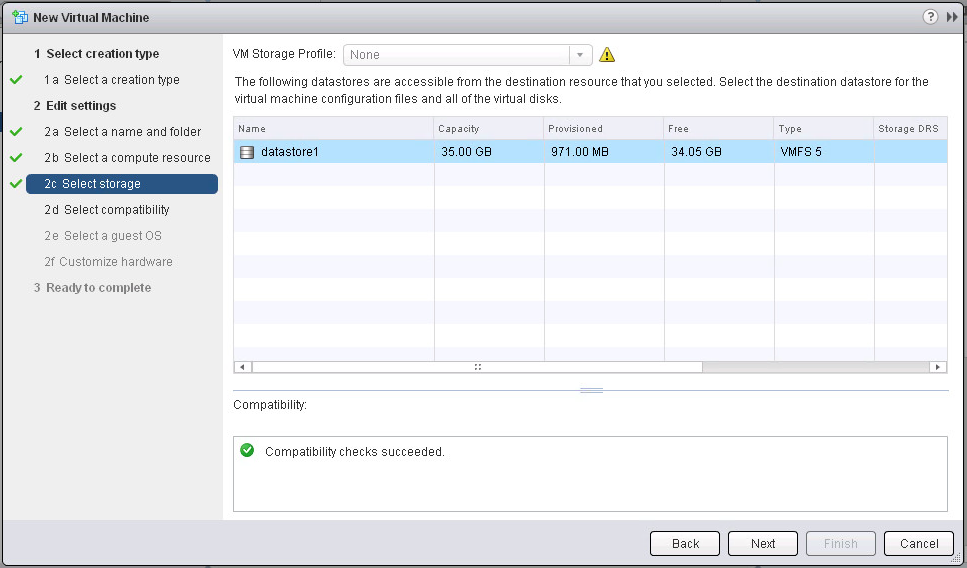
Task: Open step 1a Select a creation type
Action: tap(111, 80)
